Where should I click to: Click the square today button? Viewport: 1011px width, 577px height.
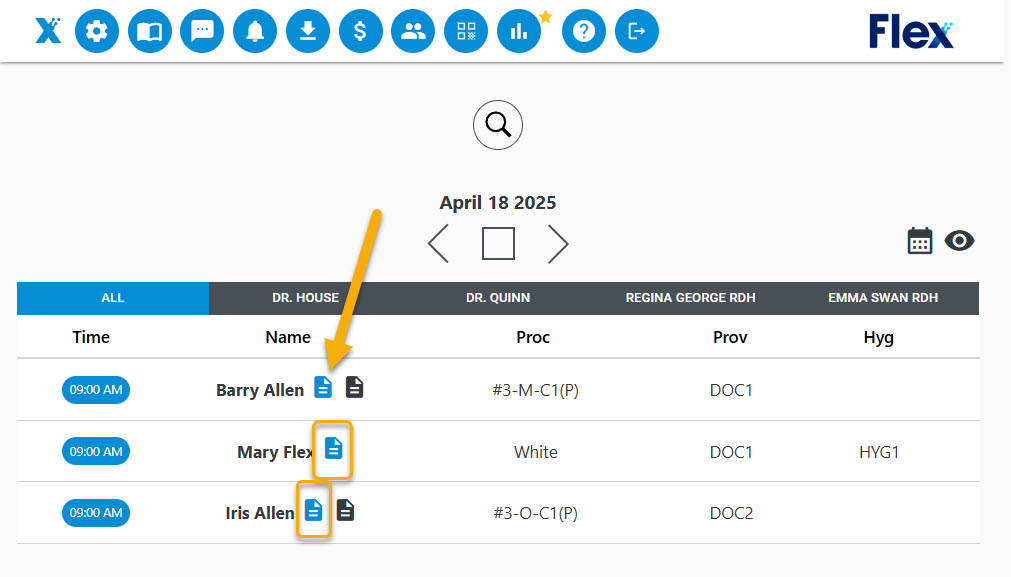[498, 244]
